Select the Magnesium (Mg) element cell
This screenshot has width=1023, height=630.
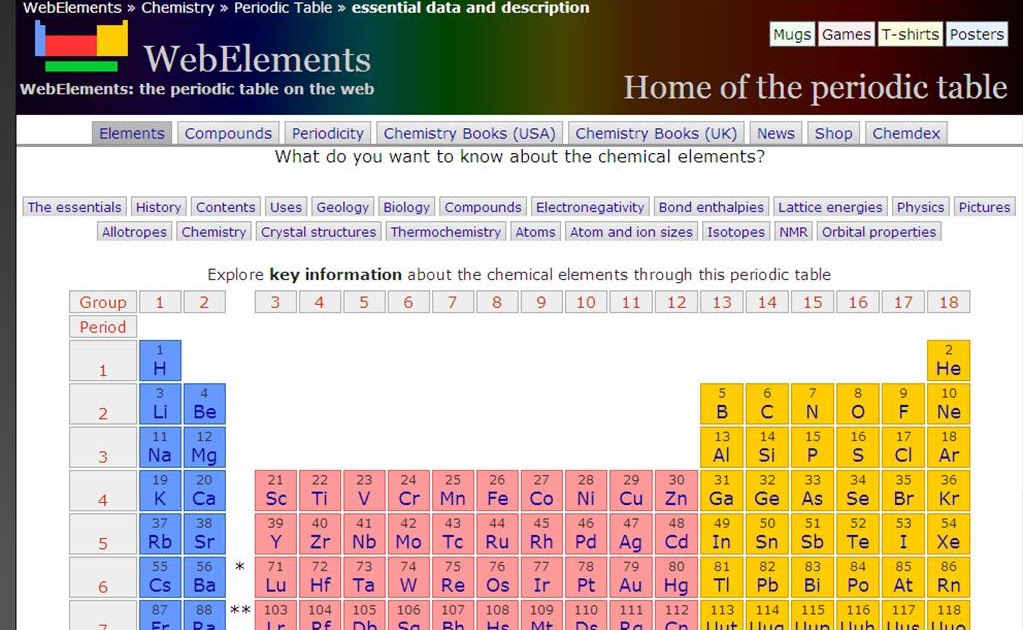(x=204, y=447)
